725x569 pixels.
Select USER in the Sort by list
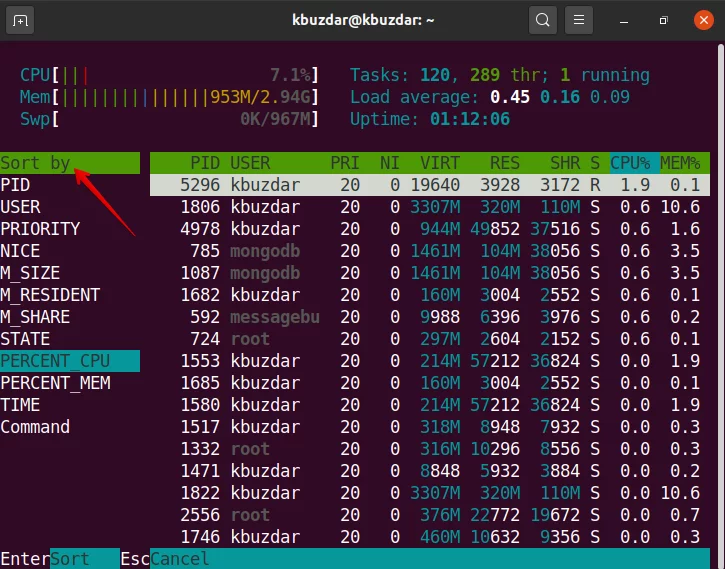pos(70,207)
